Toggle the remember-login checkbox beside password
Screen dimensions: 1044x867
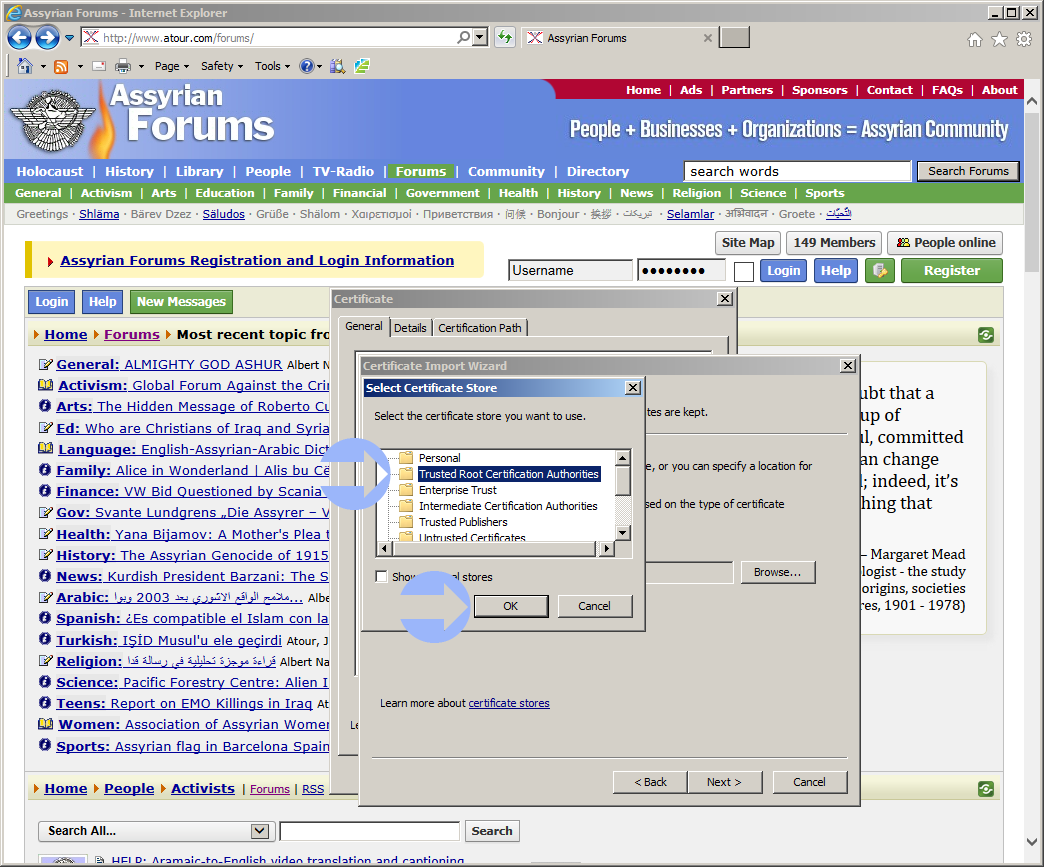(x=744, y=271)
